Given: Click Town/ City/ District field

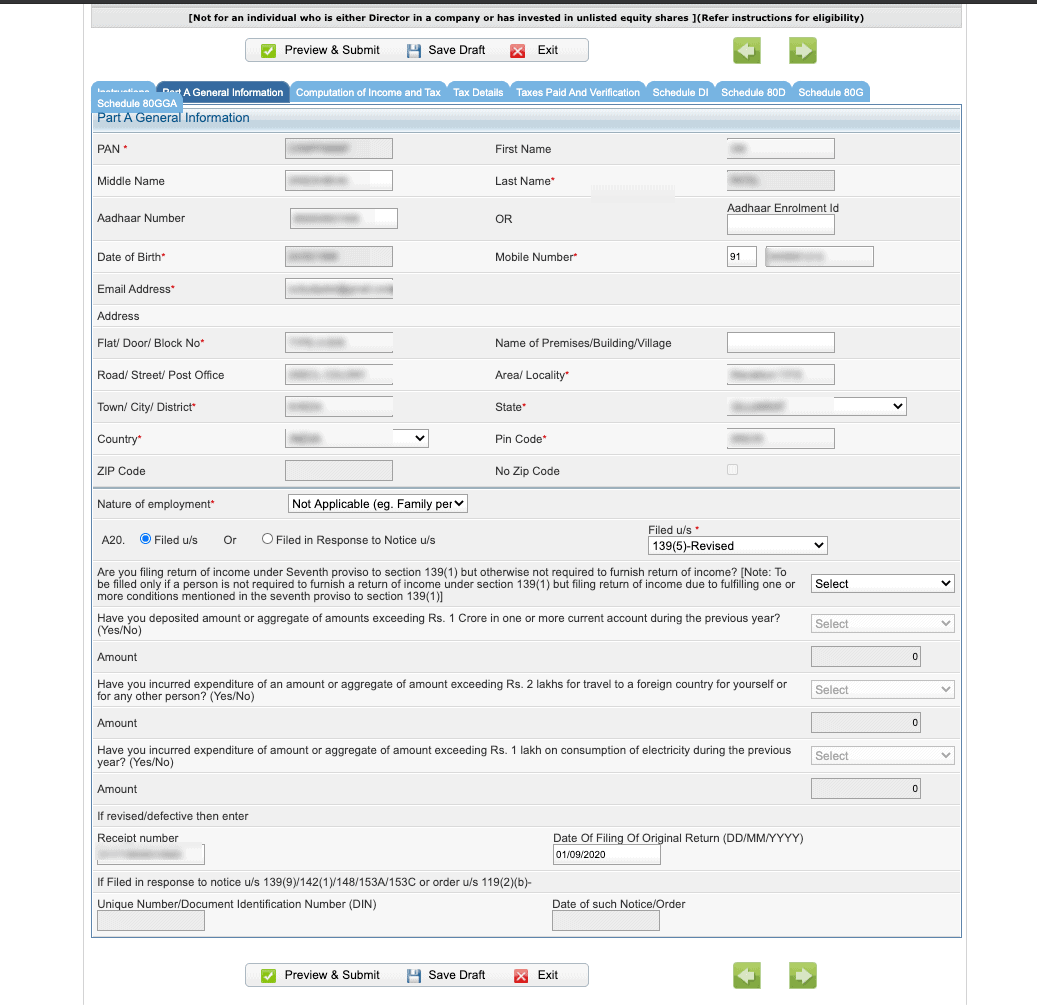Looking at the screenshot, I should (x=339, y=407).
